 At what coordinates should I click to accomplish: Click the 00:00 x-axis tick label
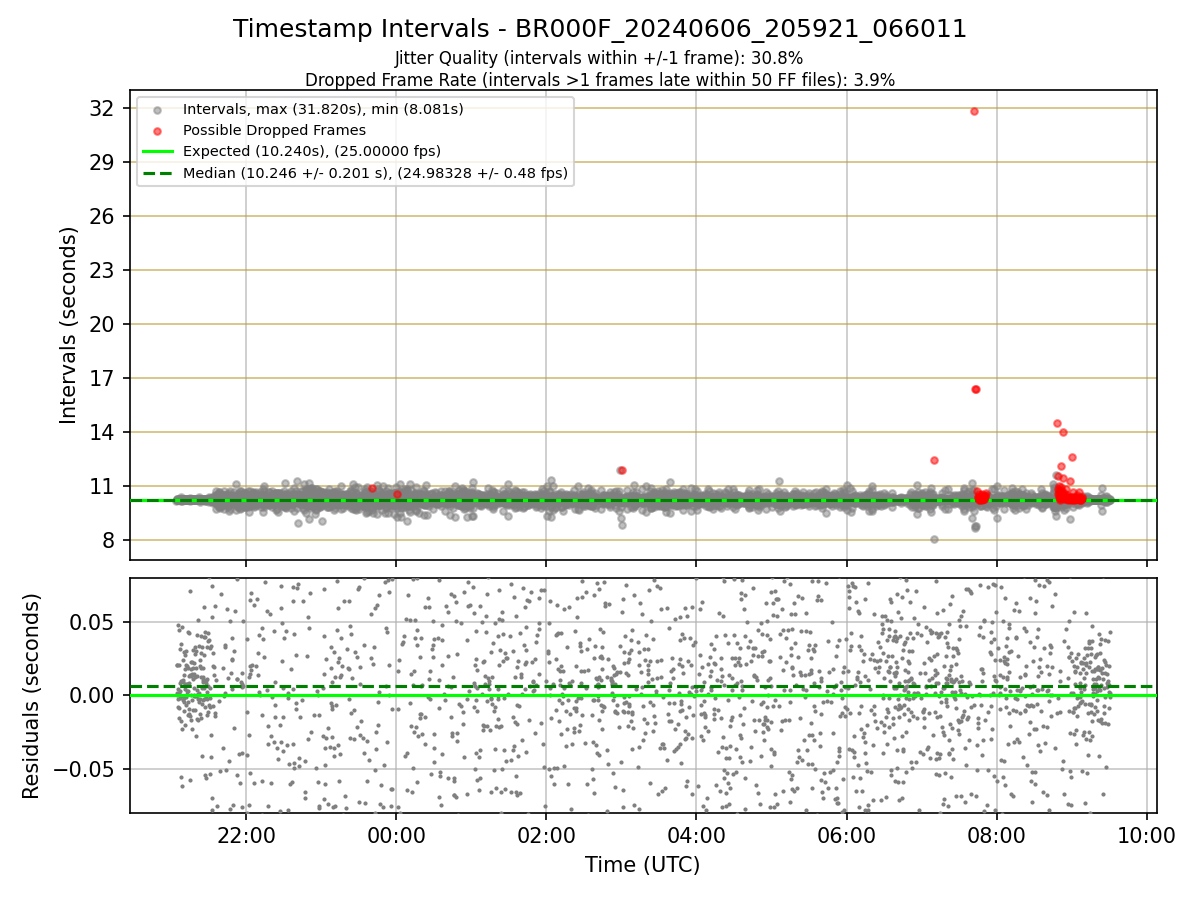[396, 834]
